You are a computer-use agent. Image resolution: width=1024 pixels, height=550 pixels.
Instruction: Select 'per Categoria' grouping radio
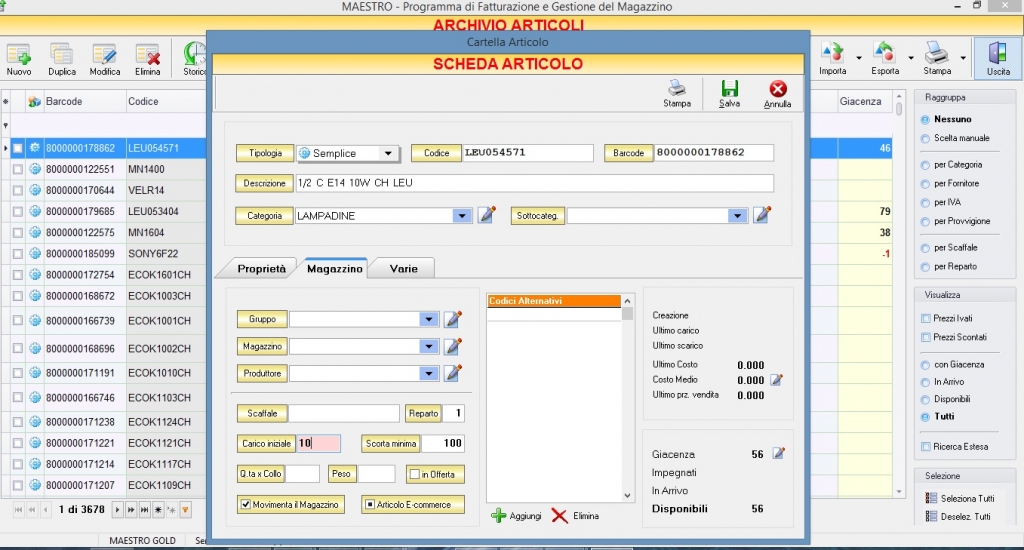(x=925, y=165)
